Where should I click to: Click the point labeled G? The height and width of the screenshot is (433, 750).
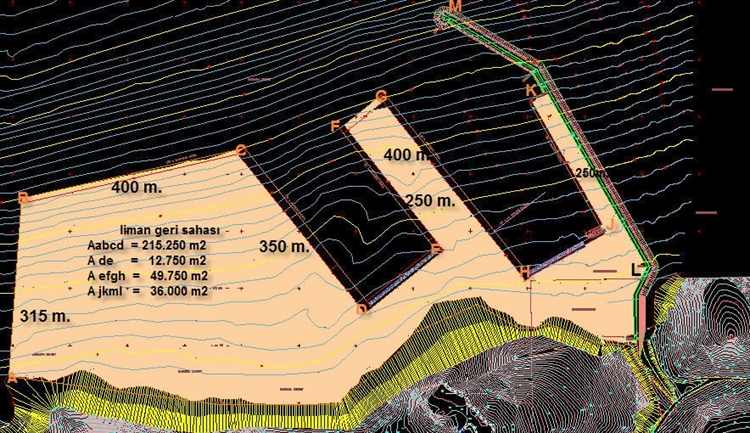381,97
